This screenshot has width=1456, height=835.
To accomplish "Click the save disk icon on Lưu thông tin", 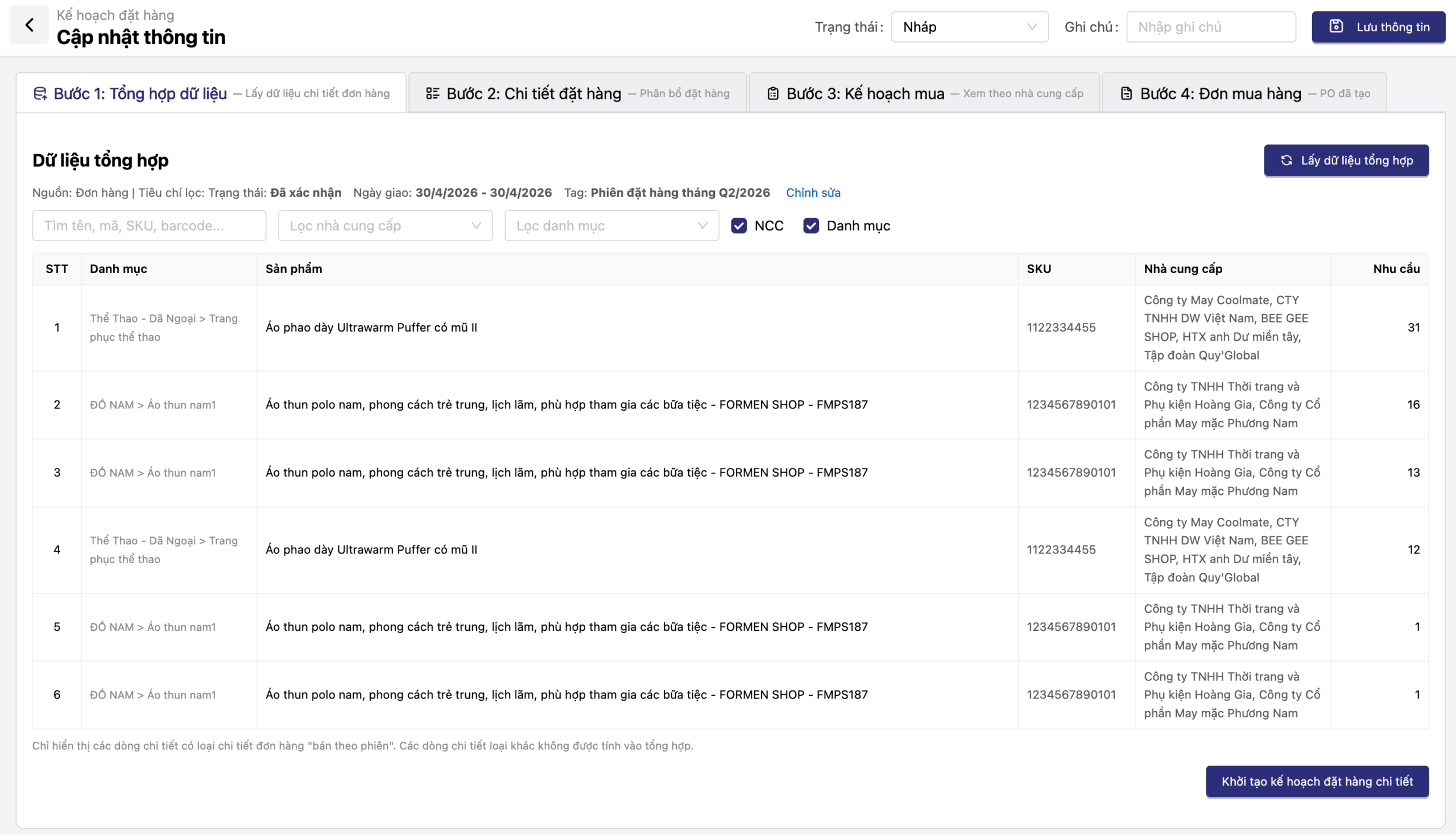I will point(1336,26).
